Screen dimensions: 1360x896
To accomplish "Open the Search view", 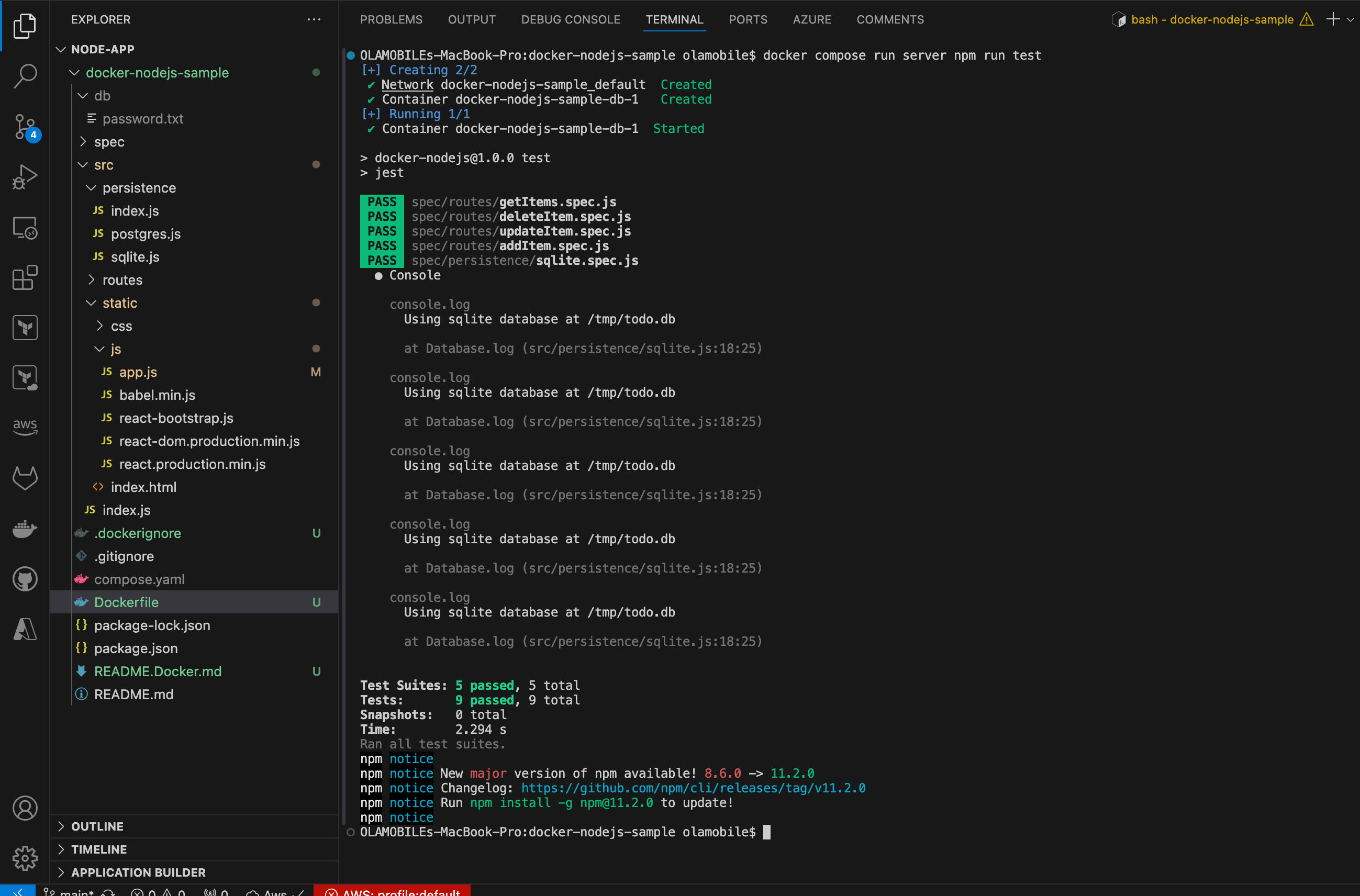I will coord(25,76).
